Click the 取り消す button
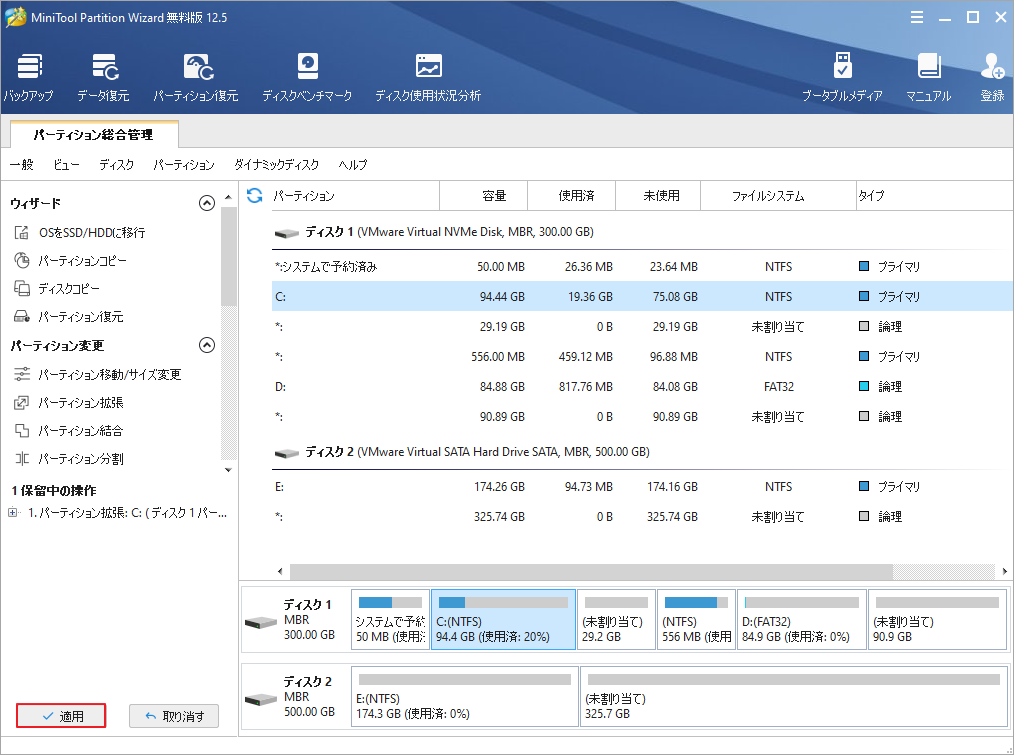Screen dimensions: 1014x755 point(174,715)
